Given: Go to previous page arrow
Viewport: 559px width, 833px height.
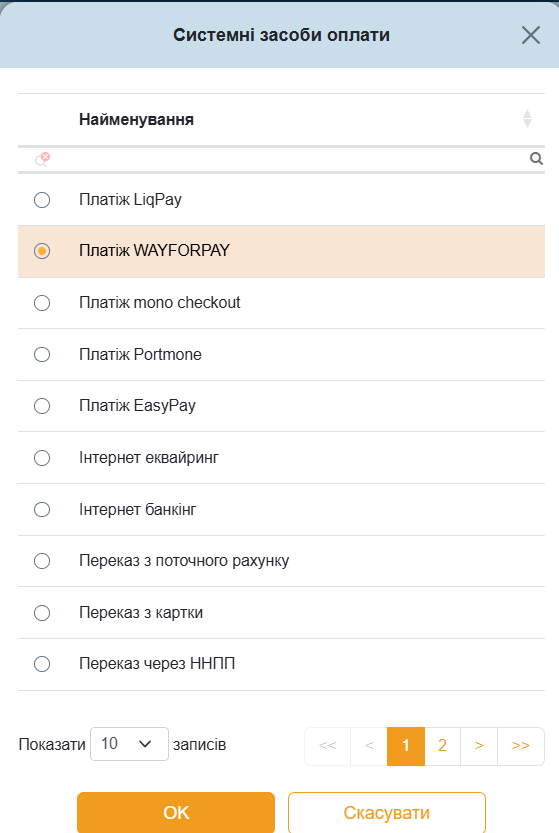Looking at the screenshot, I should 369,746.
